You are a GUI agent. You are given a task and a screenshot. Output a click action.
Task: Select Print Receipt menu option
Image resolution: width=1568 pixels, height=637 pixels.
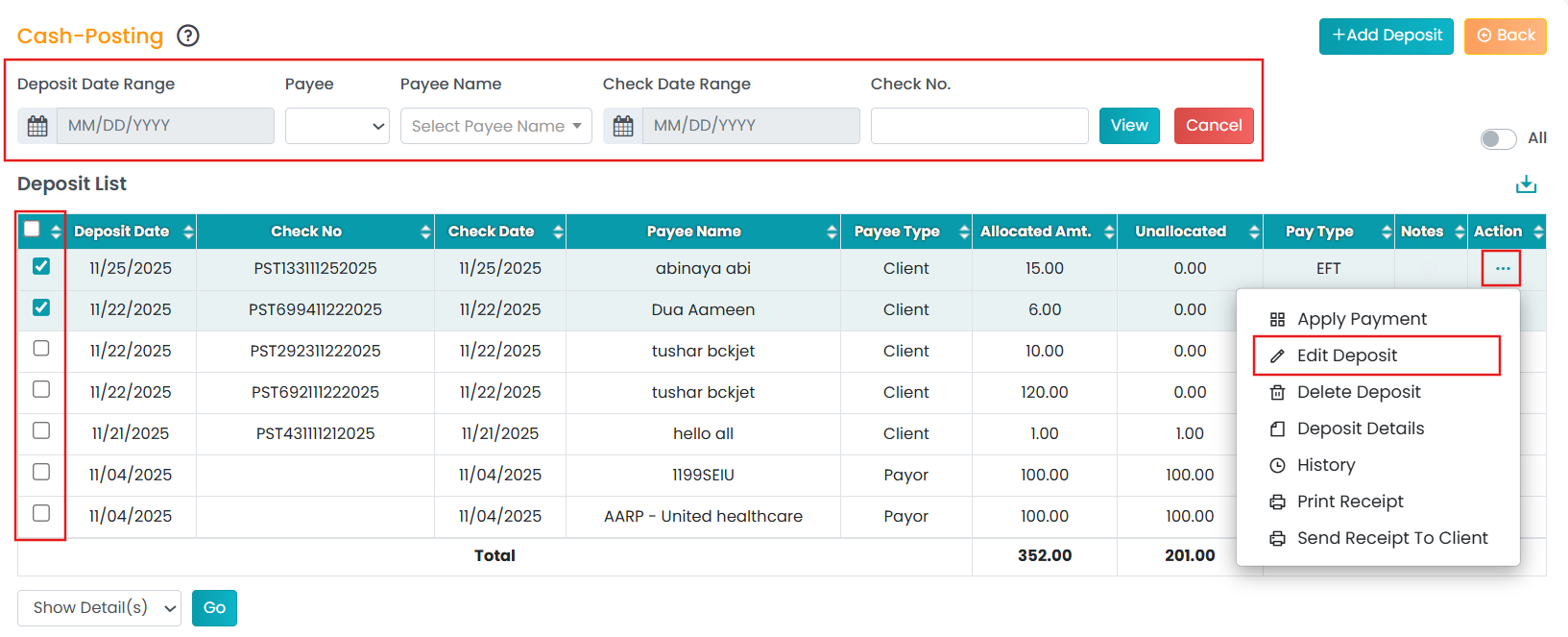click(x=1349, y=502)
